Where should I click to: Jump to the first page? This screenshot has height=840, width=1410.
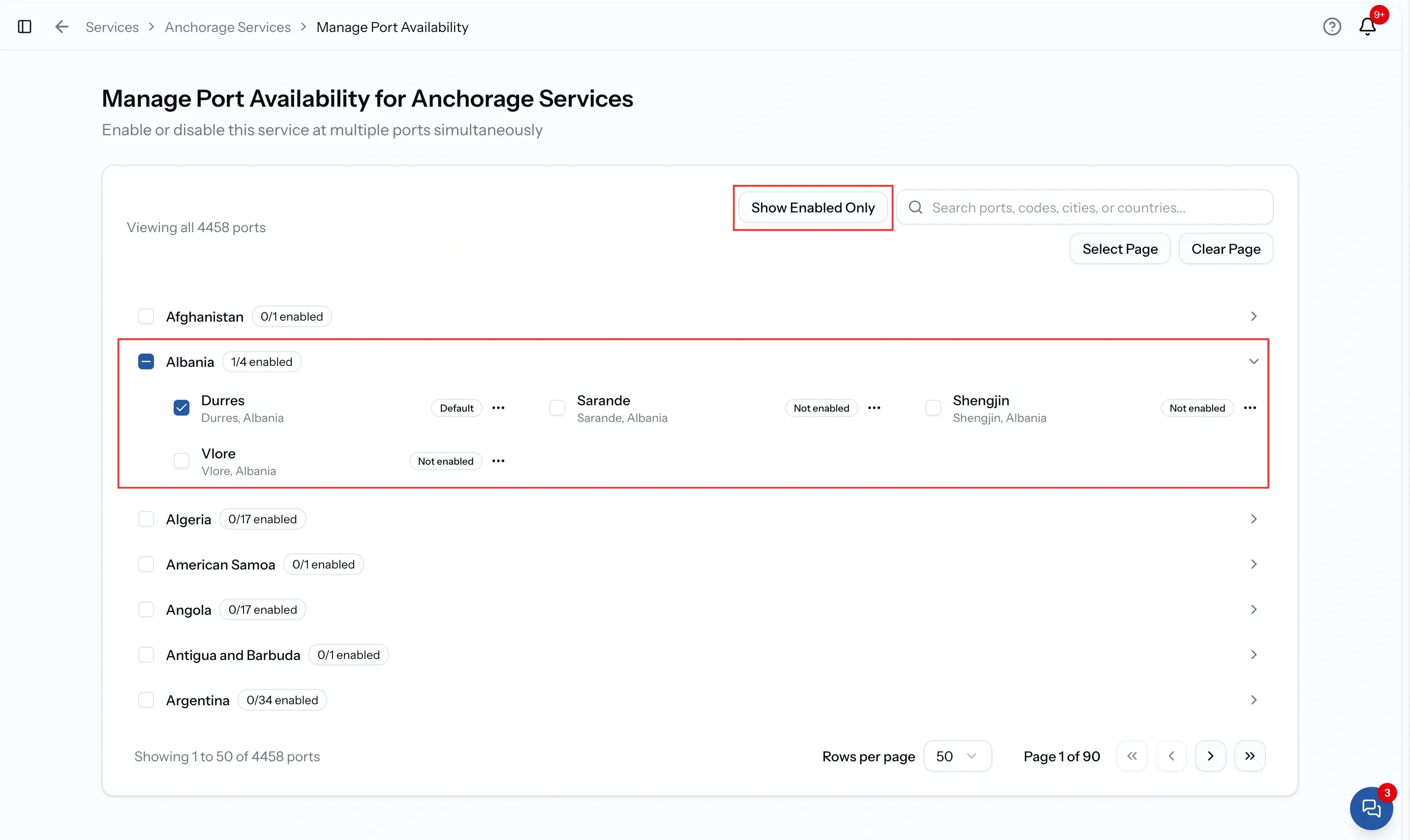1132,756
